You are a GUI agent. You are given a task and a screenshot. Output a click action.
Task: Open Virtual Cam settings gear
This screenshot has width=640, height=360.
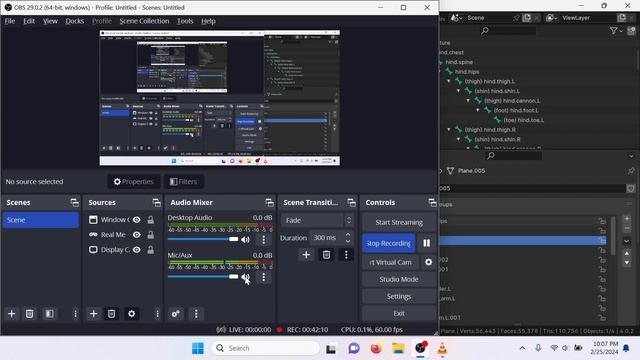click(x=428, y=262)
